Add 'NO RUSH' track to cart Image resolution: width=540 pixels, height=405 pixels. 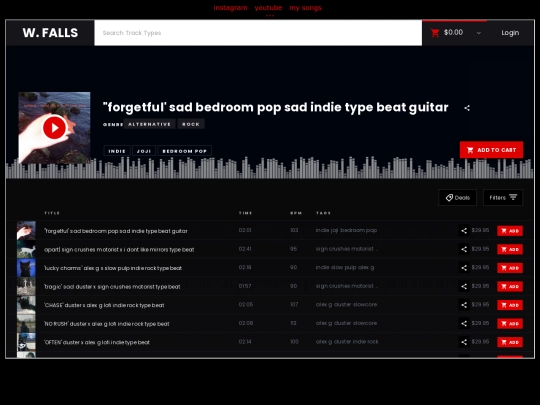(x=510, y=324)
